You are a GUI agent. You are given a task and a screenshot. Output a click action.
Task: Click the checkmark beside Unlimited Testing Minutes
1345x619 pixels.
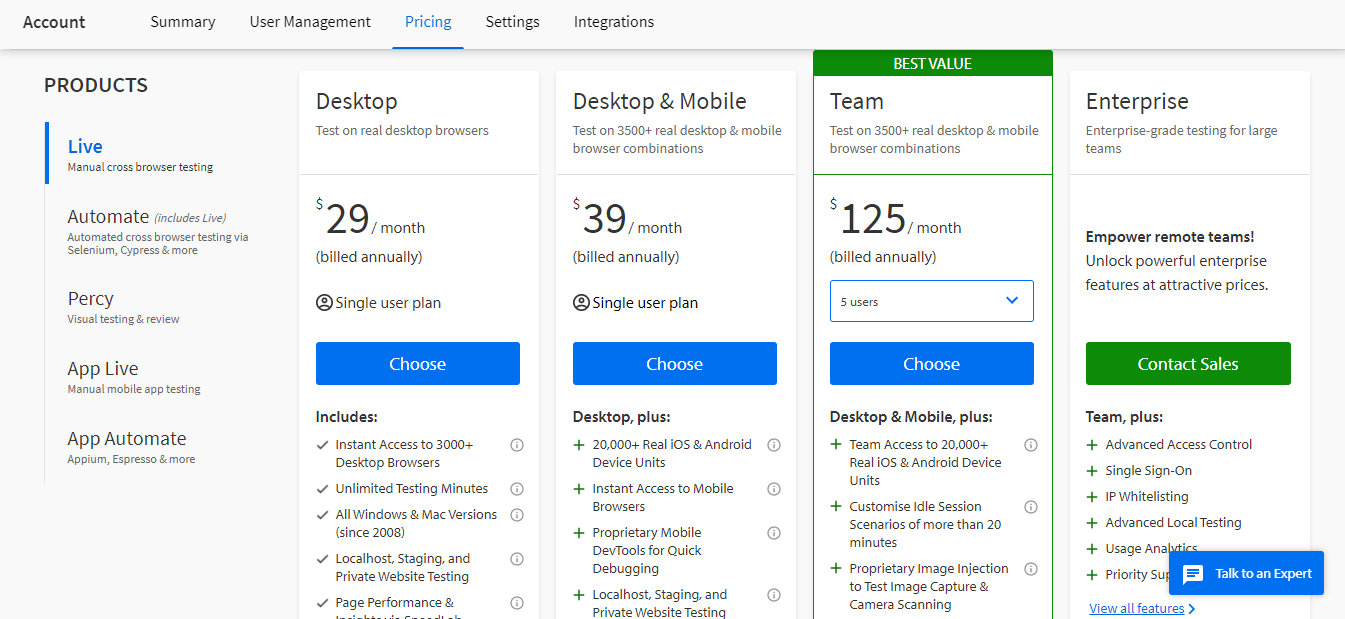click(322, 489)
